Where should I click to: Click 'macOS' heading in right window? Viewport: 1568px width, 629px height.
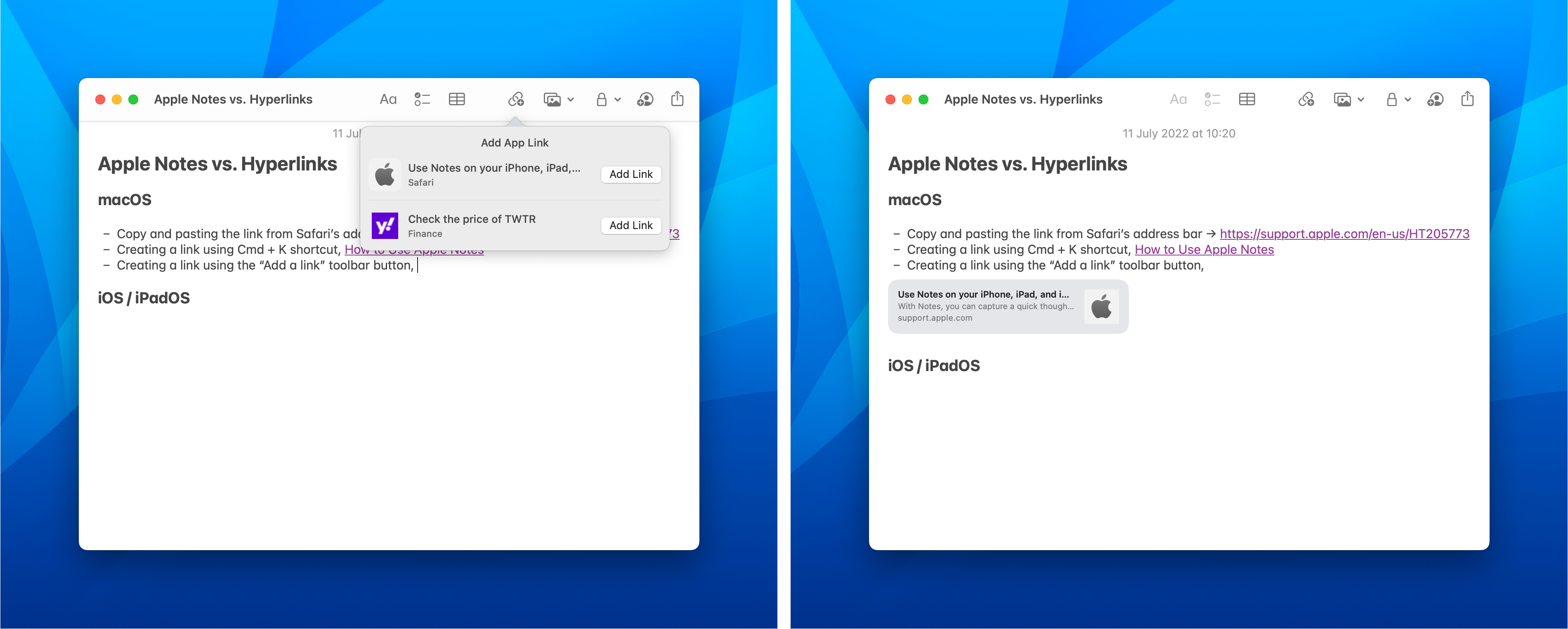[x=914, y=200]
